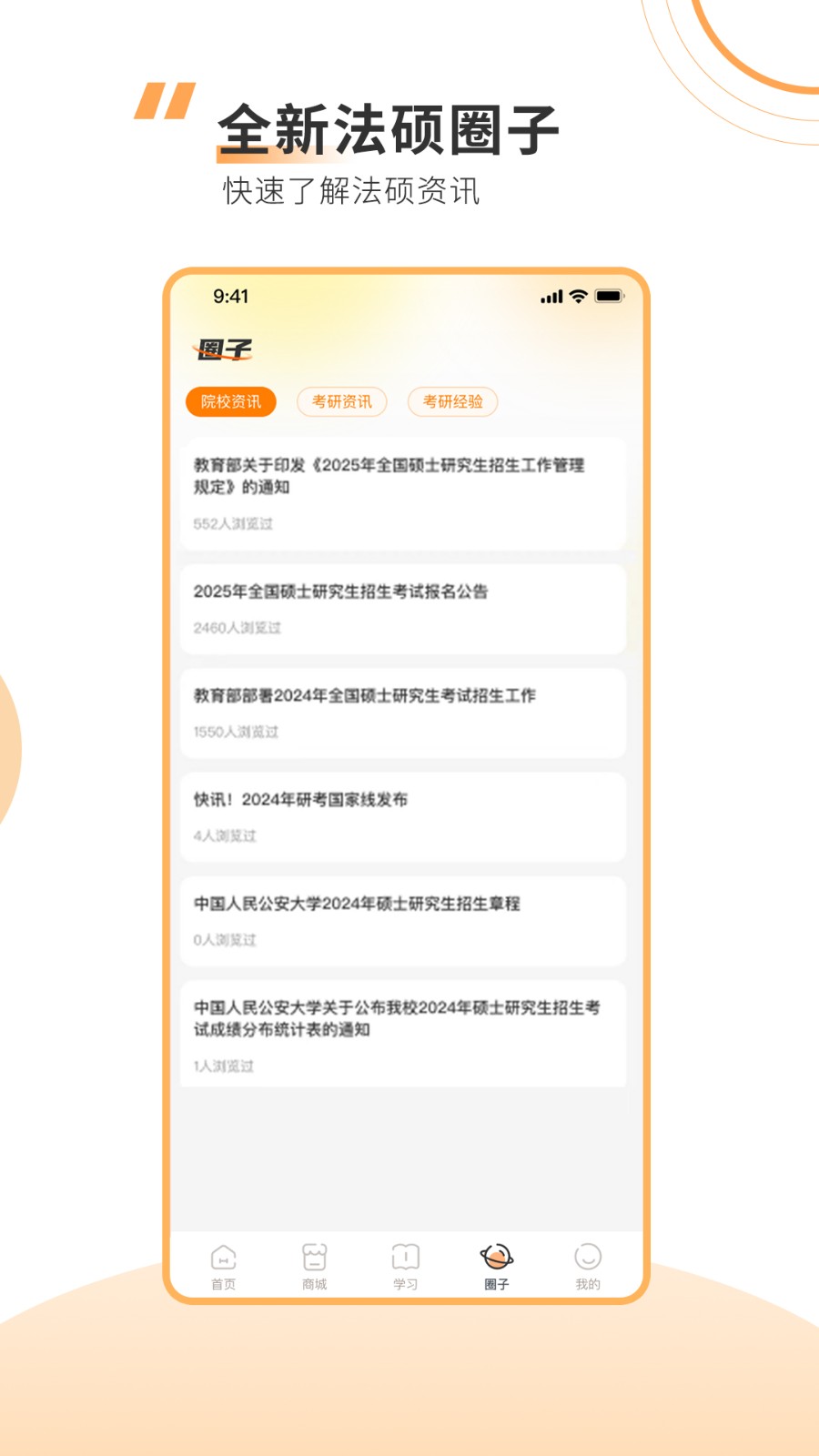The width and height of the screenshot is (819, 1456).
Task: Switch to the 考研资讯 tab
Action: tap(342, 401)
